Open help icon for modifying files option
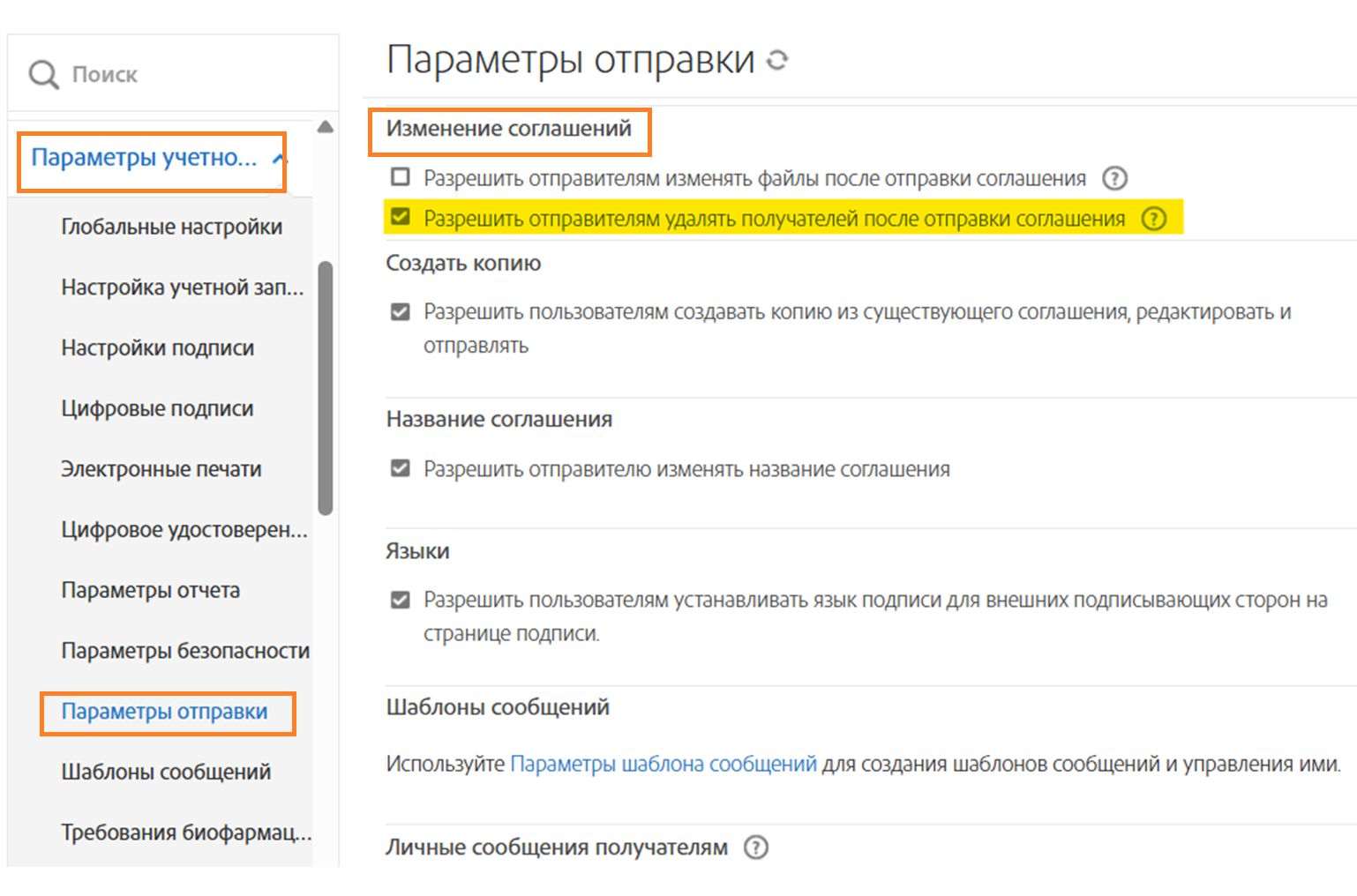 pos(1114,178)
